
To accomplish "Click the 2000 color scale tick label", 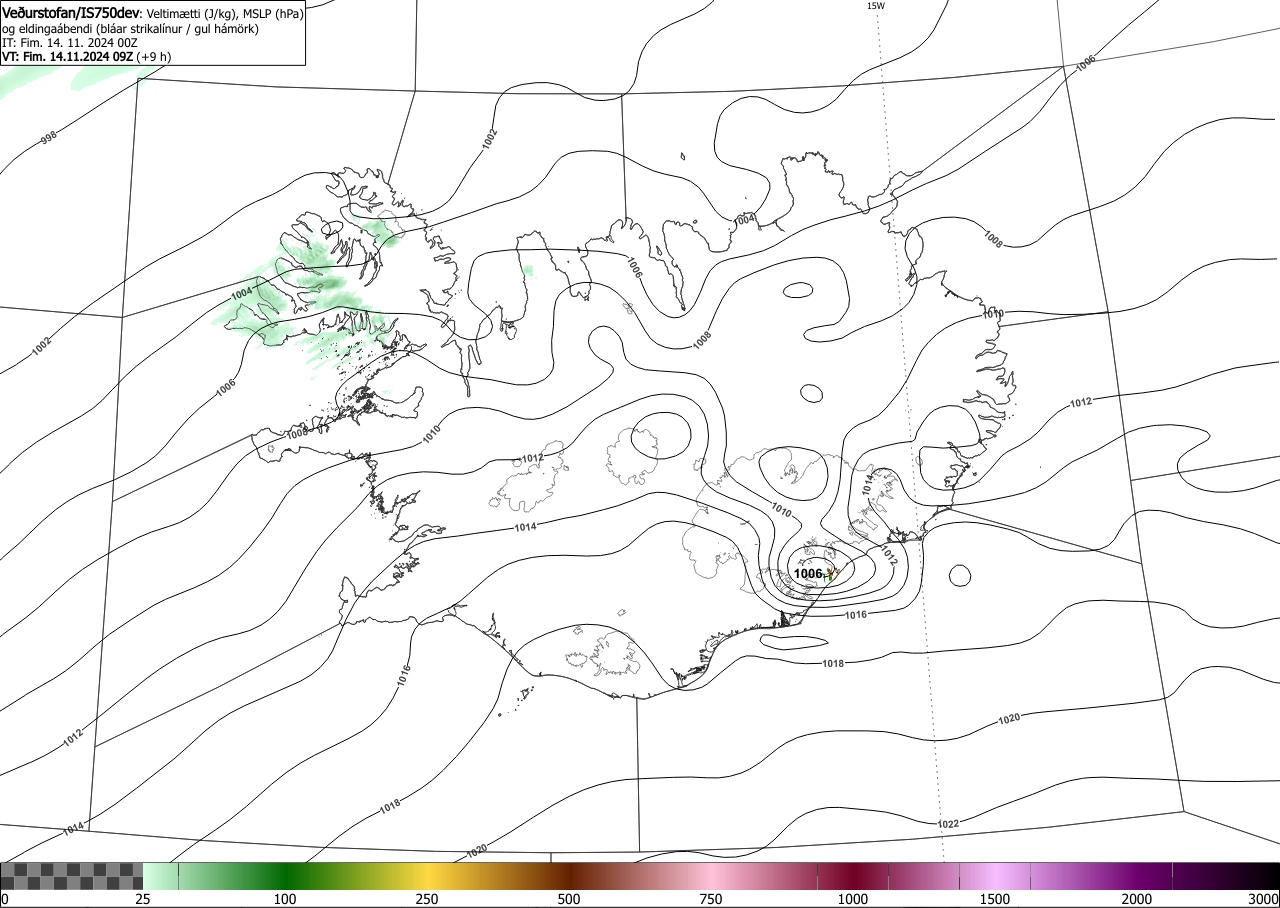I will point(1137,899).
